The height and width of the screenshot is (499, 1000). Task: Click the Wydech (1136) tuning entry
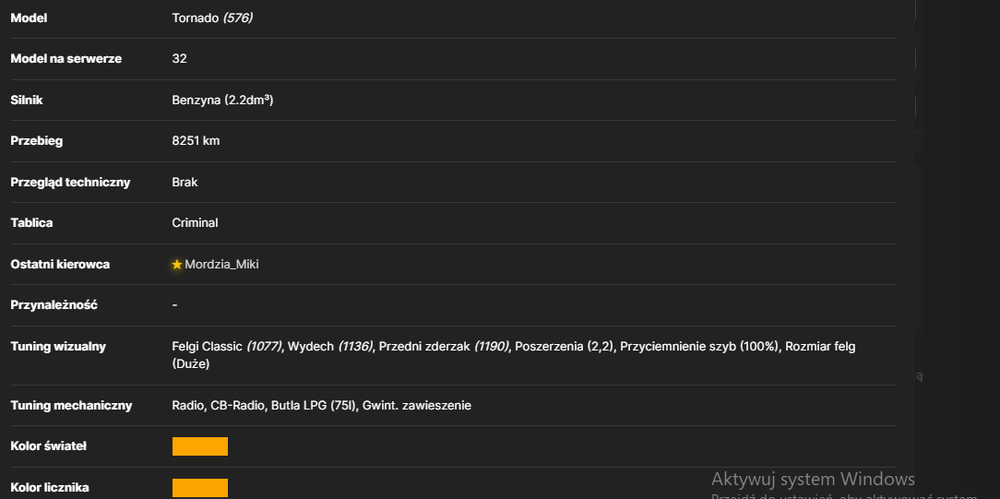pyautogui.click(x=330, y=346)
